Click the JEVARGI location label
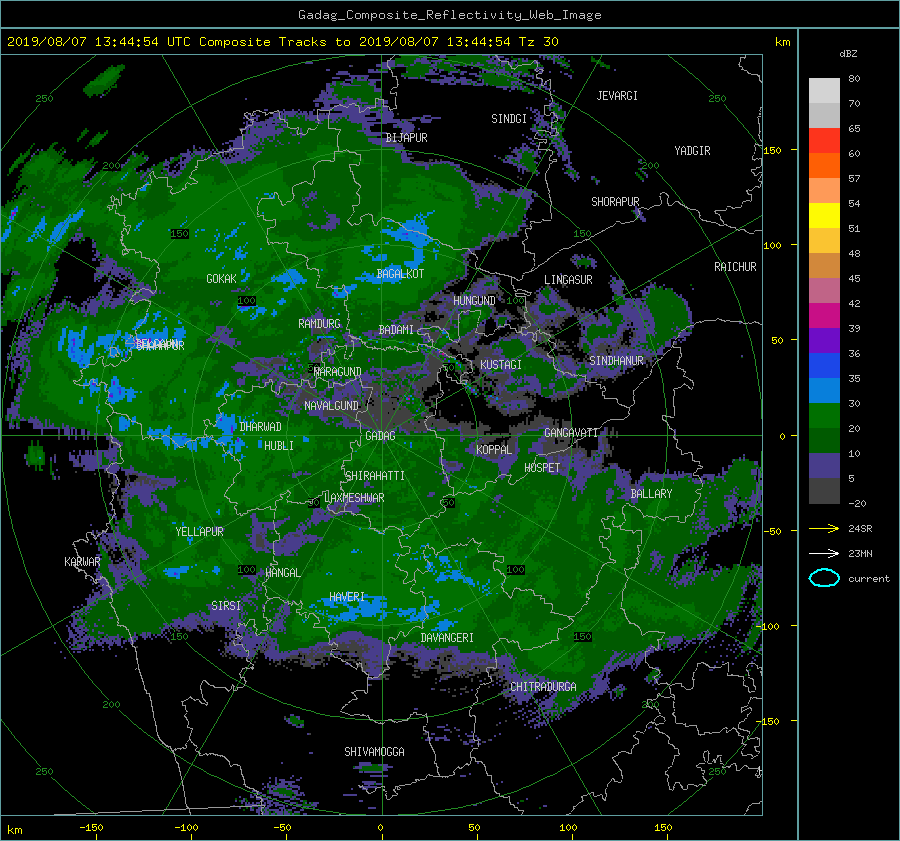 (617, 96)
